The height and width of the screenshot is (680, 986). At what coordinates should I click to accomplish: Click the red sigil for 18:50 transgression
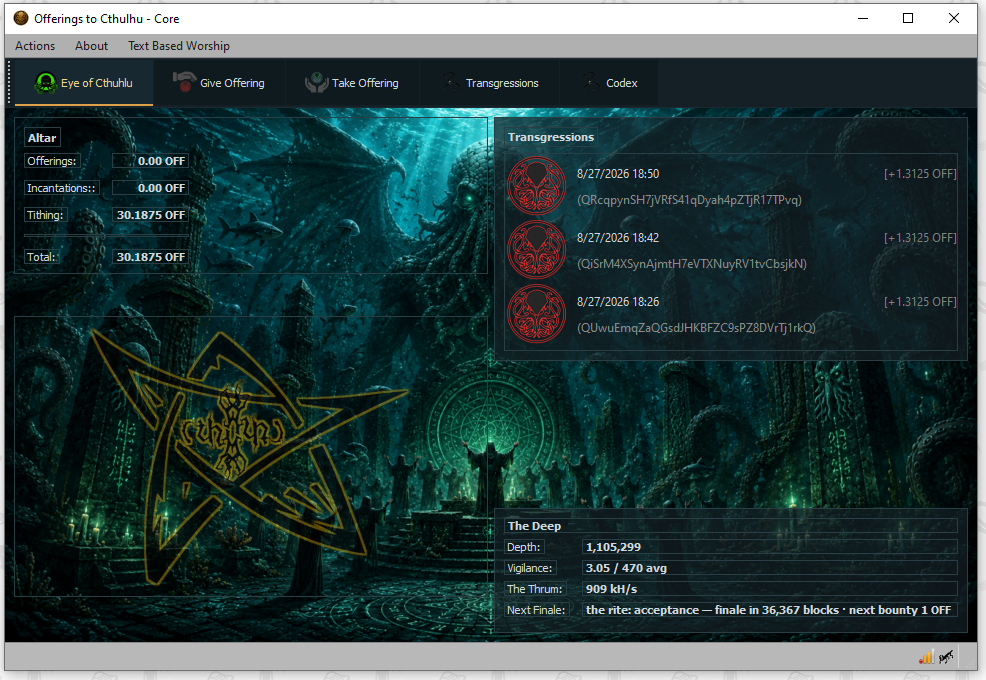click(x=536, y=186)
